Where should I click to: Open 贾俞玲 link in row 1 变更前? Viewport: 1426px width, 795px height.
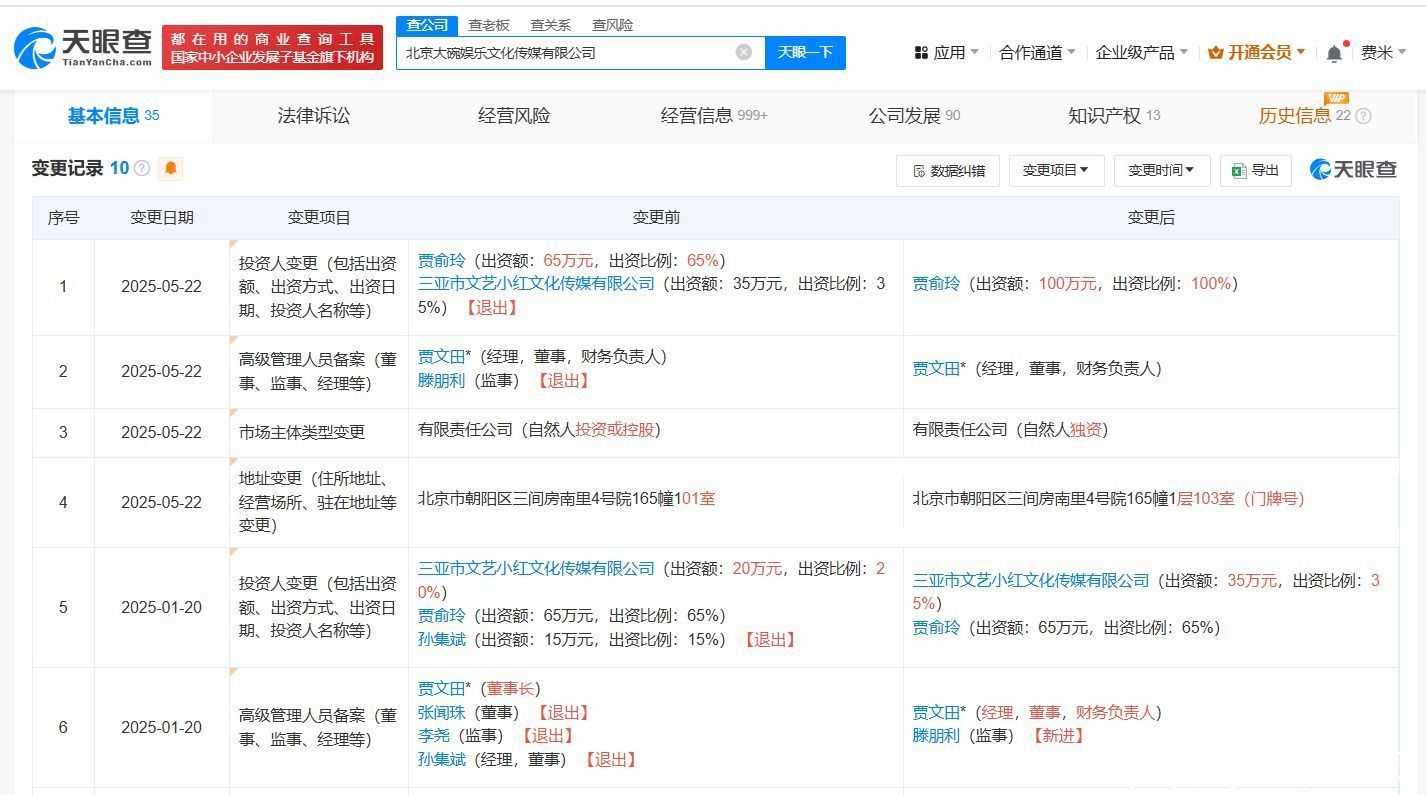click(x=442, y=260)
